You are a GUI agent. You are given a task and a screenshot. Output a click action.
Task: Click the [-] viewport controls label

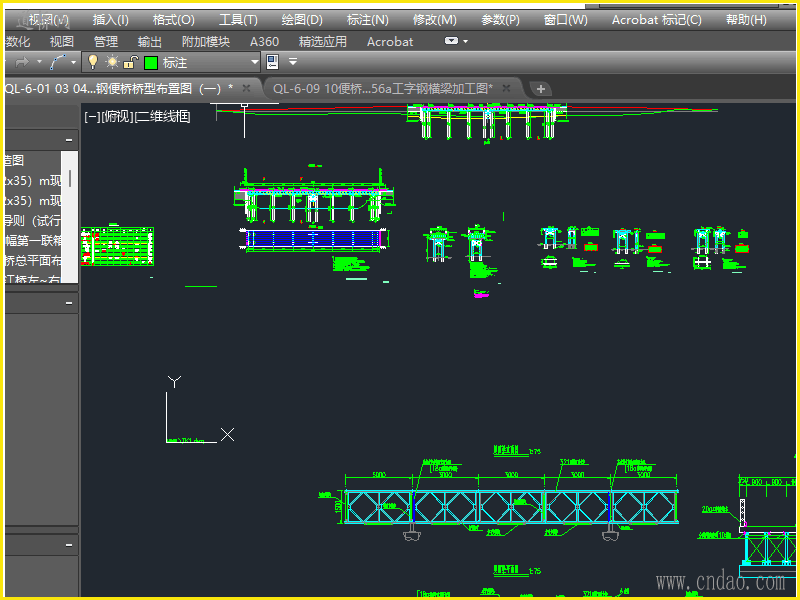pyautogui.click(x=92, y=117)
